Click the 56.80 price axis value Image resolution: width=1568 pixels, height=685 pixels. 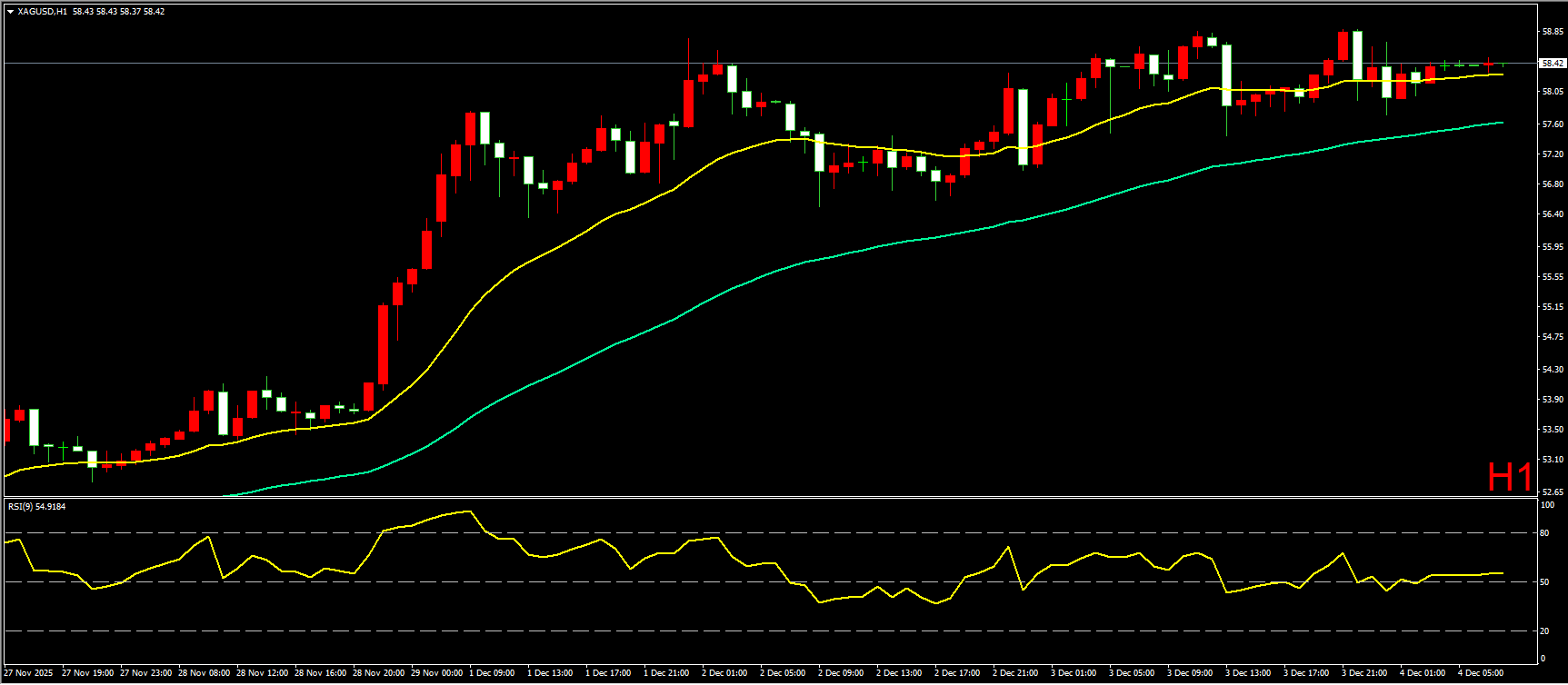(1553, 184)
